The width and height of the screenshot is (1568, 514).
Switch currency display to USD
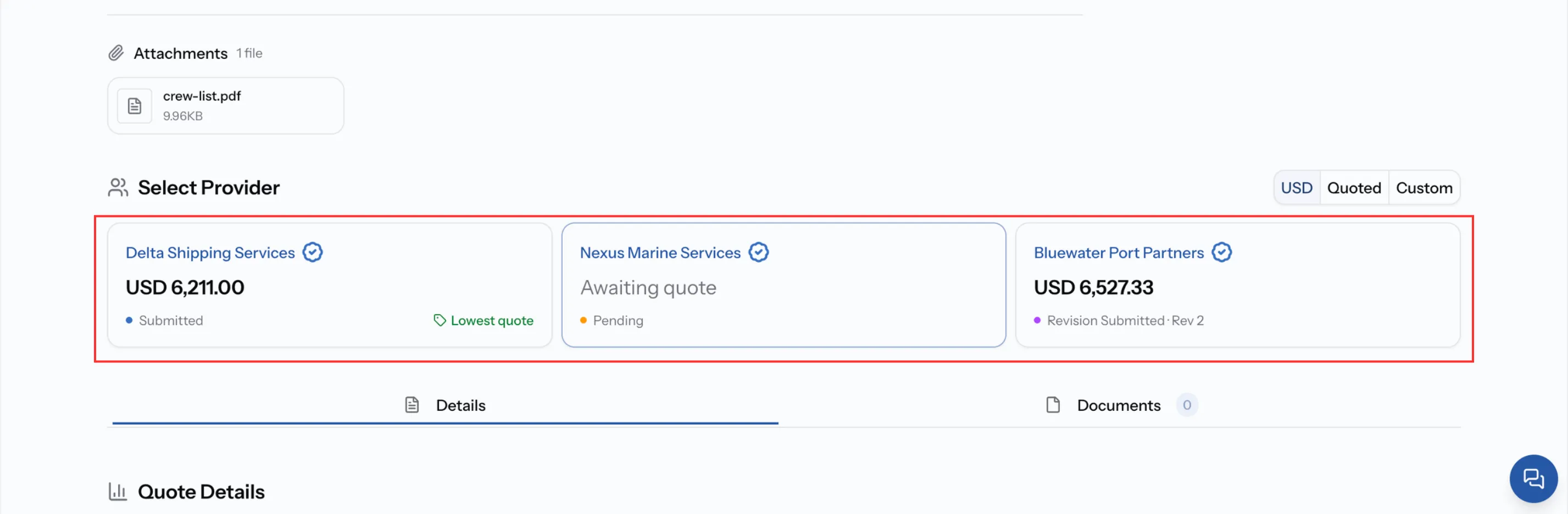pyautogui.click(x=1297, y=187)
